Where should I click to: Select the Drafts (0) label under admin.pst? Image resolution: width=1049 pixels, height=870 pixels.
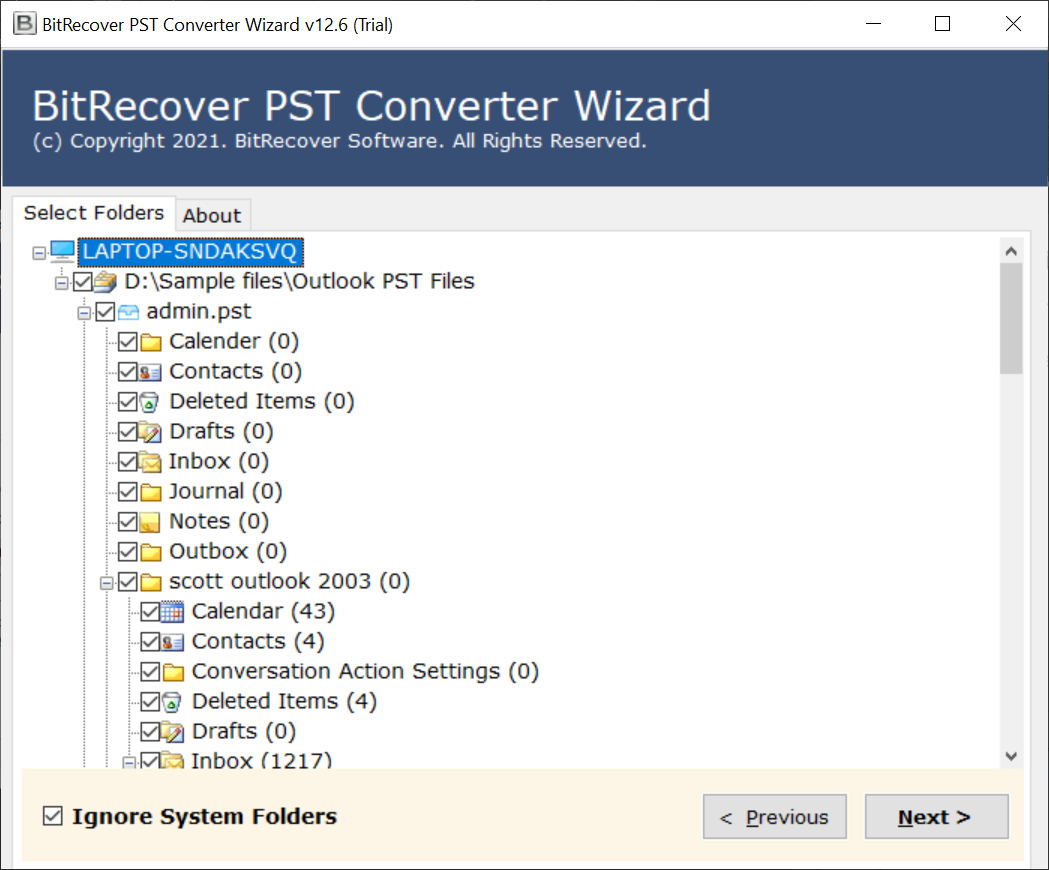point(221,432)
